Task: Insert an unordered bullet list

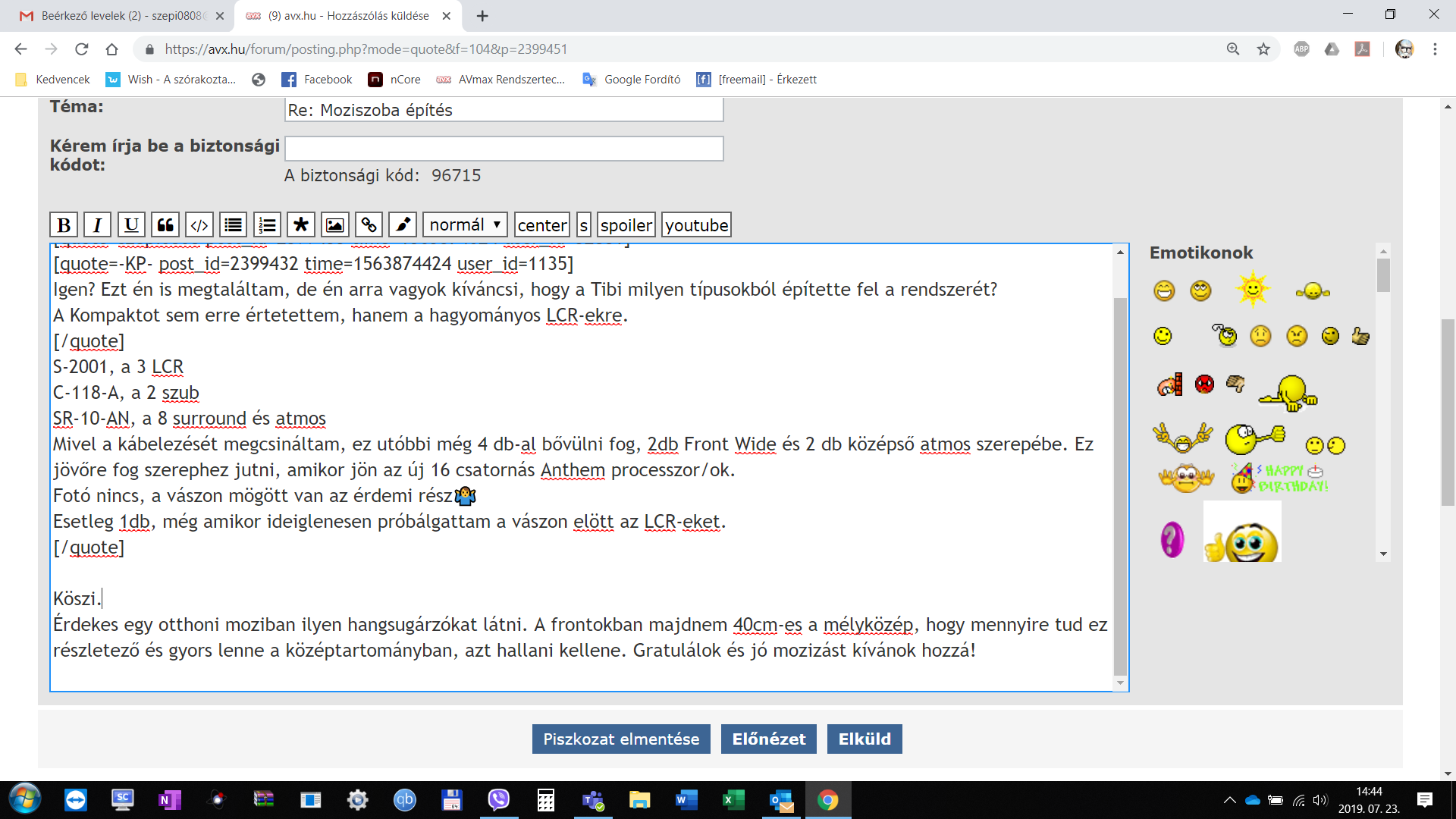Action: [234, 225]
